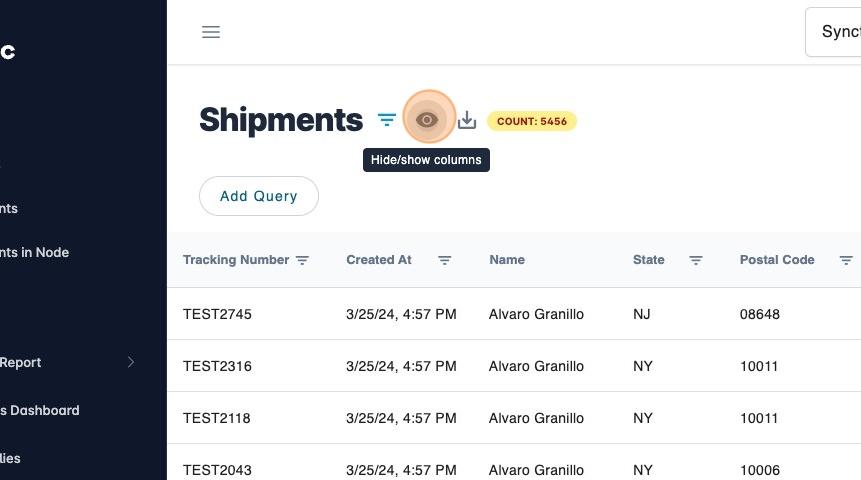The image size is (861, 480).
Task: Filter the State column
Action: click(696, 260)
